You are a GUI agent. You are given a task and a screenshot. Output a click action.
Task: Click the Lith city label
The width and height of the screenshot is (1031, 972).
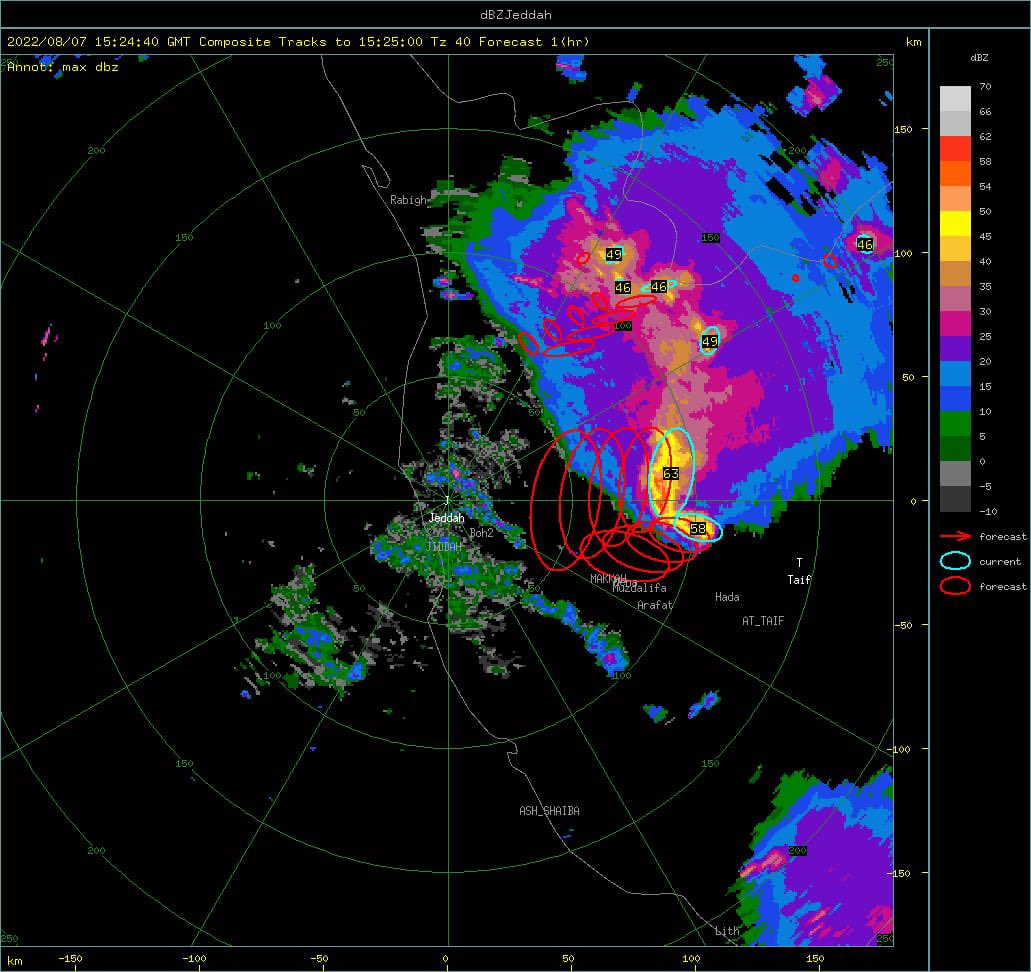pyautogui.click(x=727, y=931)
